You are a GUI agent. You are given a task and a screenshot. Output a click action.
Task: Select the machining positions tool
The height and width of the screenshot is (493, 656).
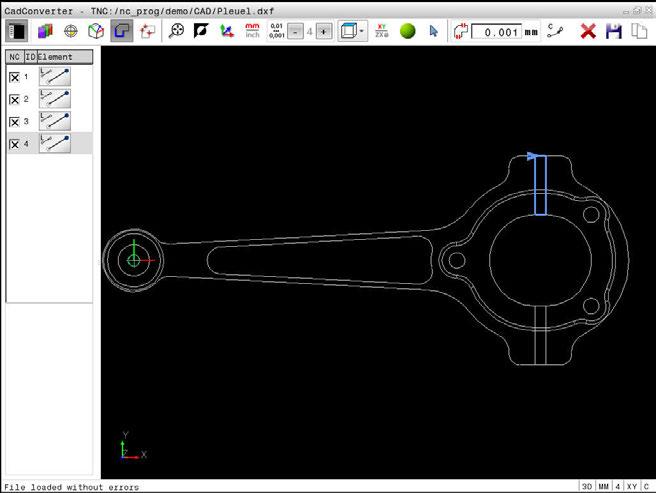[147, 31]
